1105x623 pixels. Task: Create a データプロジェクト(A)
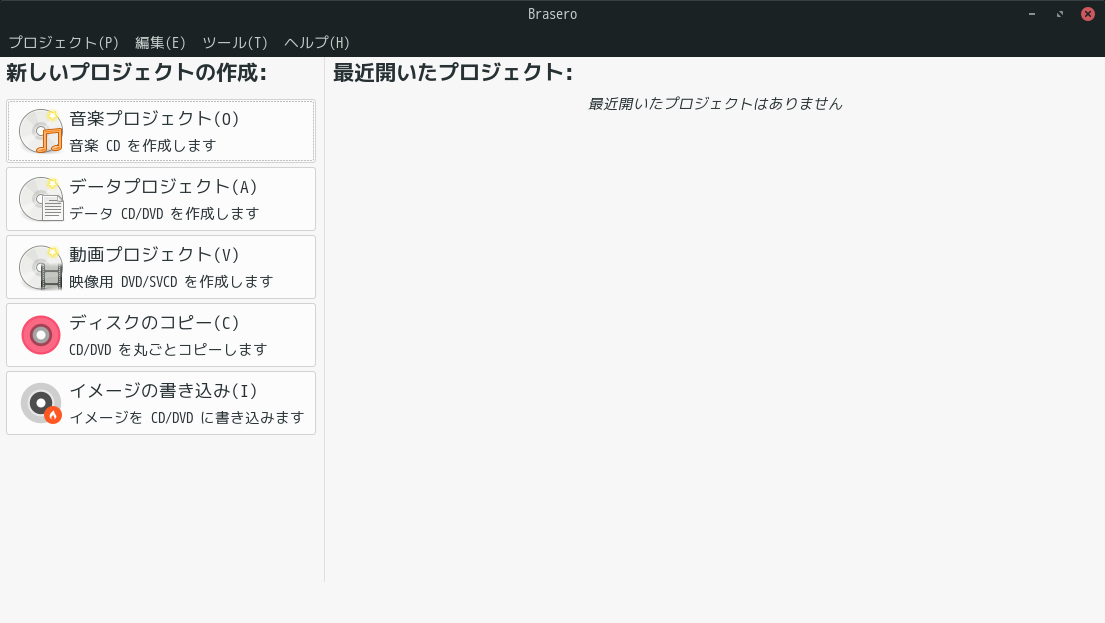[x=161, y=199]
